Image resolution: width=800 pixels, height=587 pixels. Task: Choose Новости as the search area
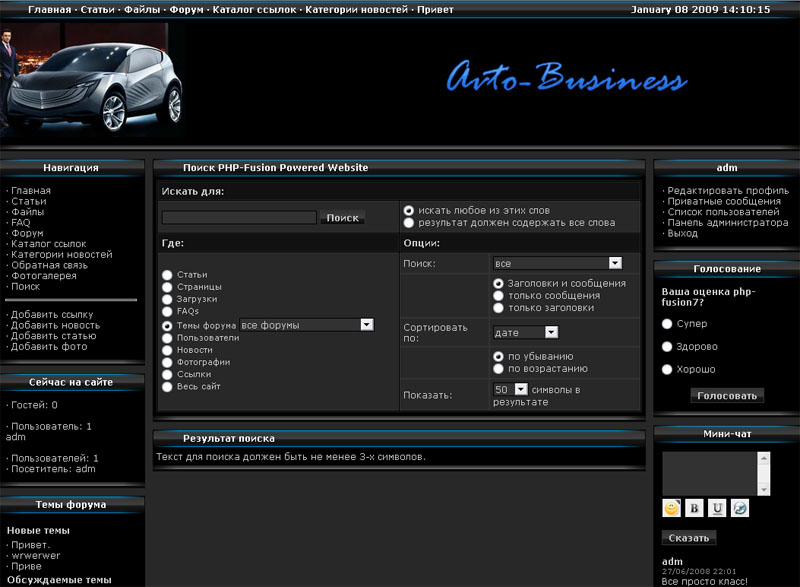(x=167, y=350)
